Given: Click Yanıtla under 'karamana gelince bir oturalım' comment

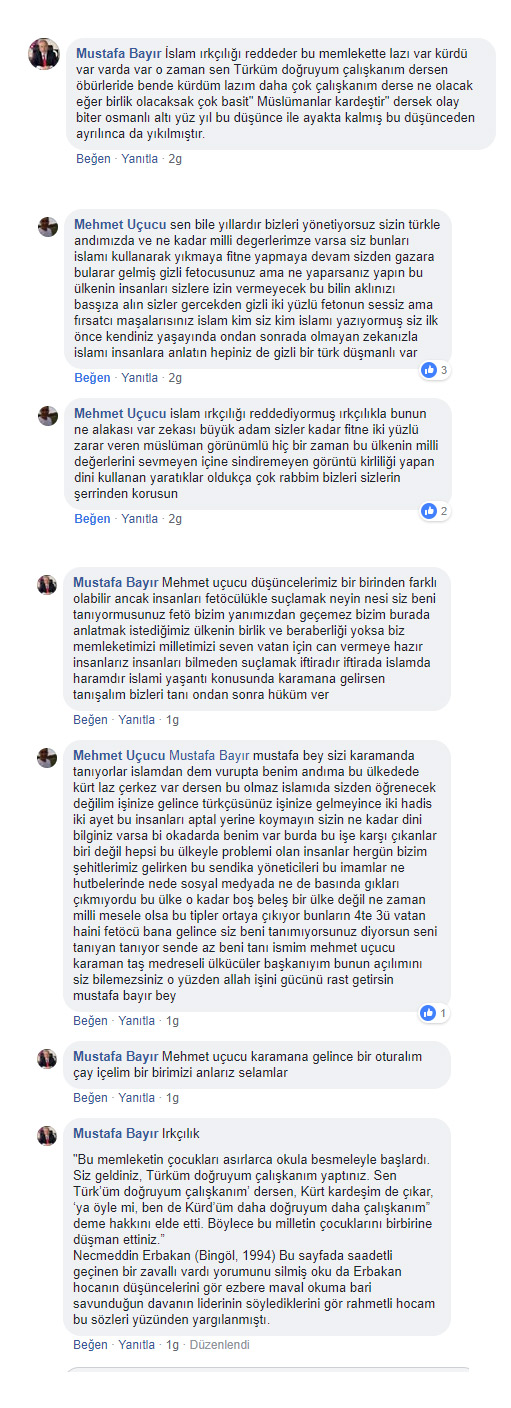Looking at the screenshot, I should [137, 1097].
